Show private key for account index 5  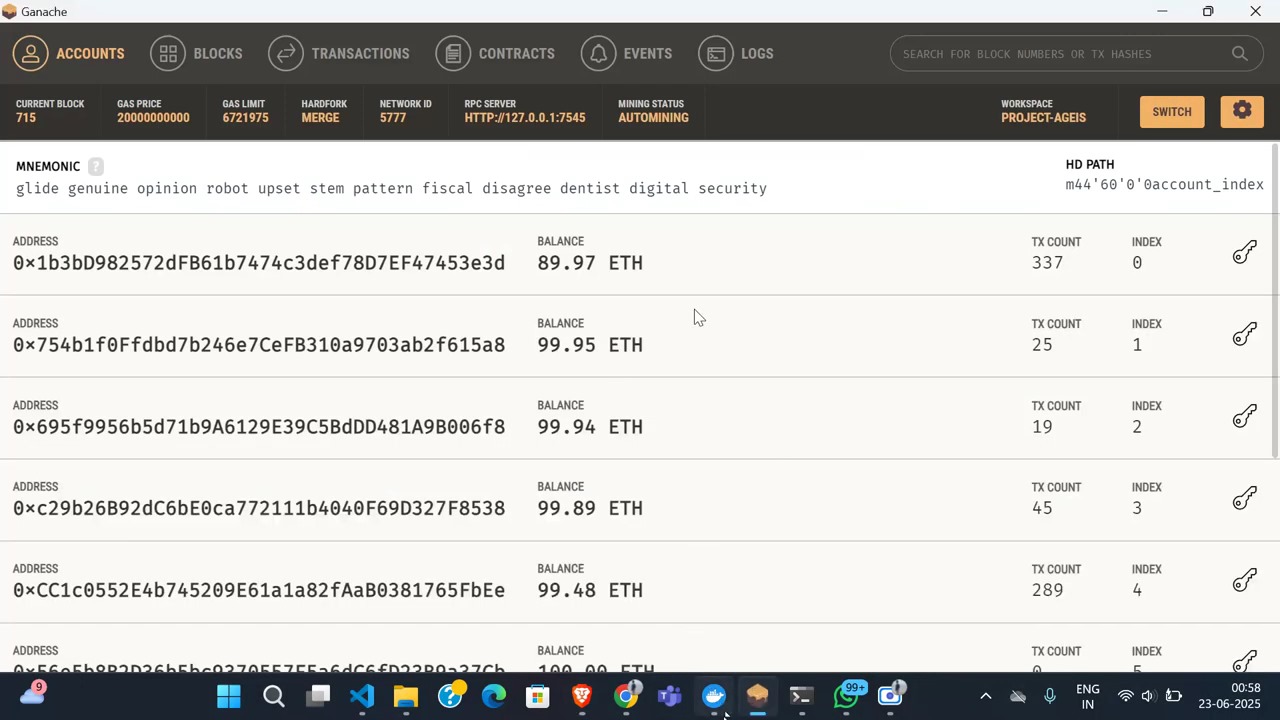(1244, 661)
